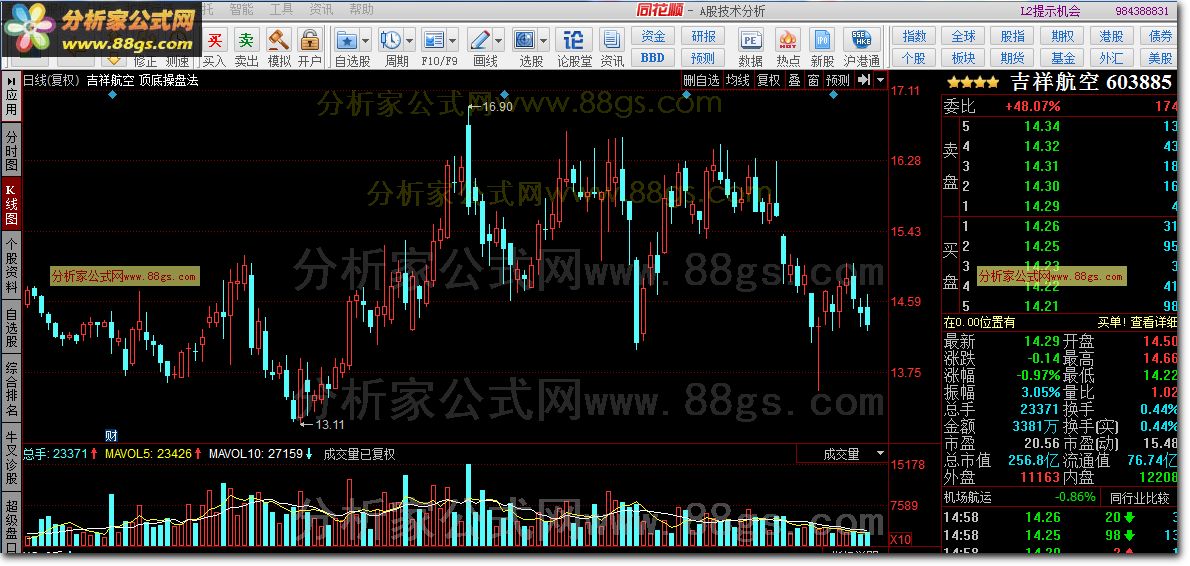The width and height of the screenshot is (1190, 566).
Task: Expand the F10/F9 dropdown arrow
Action: click(453, 39)
